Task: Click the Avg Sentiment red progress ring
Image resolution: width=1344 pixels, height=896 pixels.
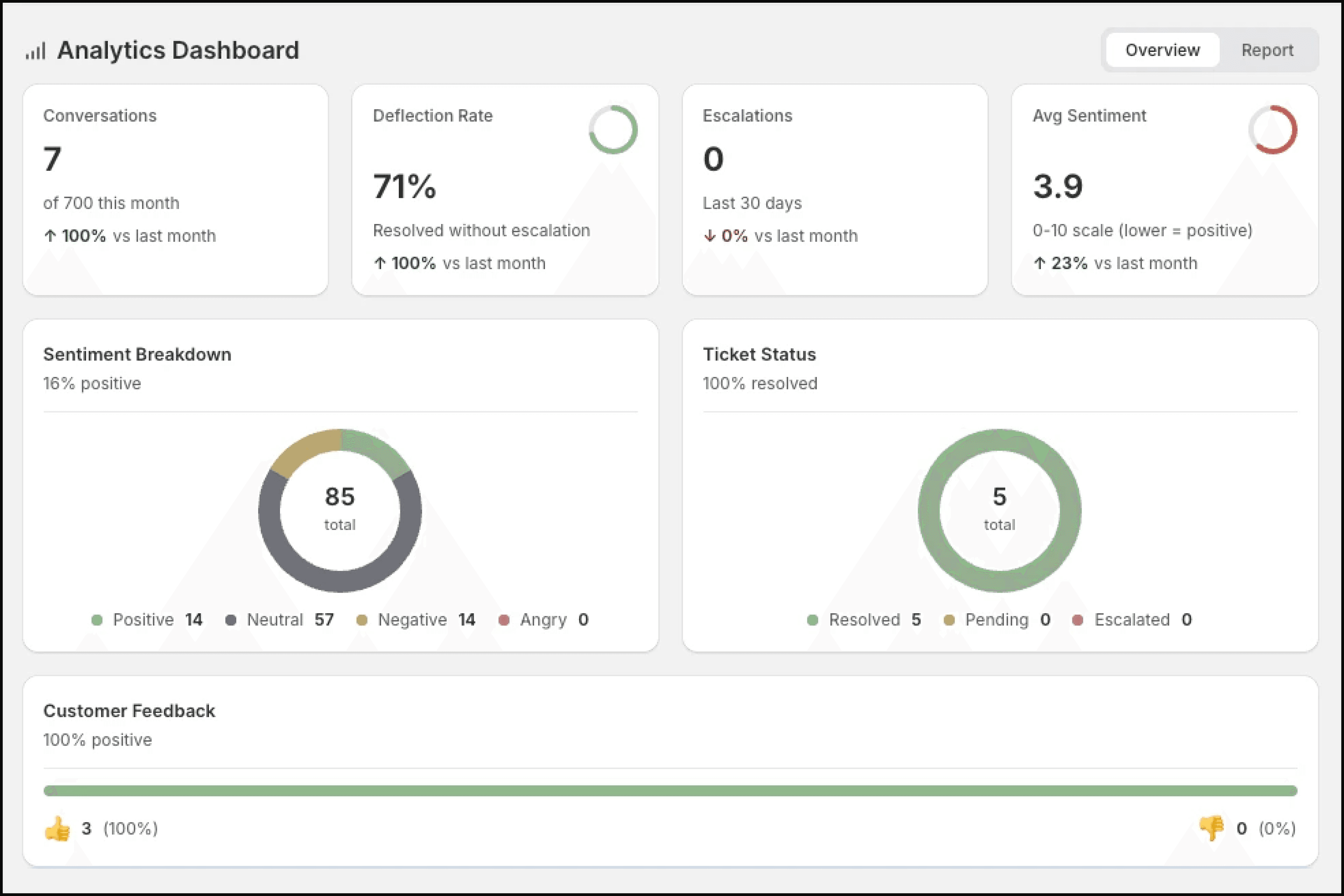Action: pyautogui.click(x=1273, y=130)
